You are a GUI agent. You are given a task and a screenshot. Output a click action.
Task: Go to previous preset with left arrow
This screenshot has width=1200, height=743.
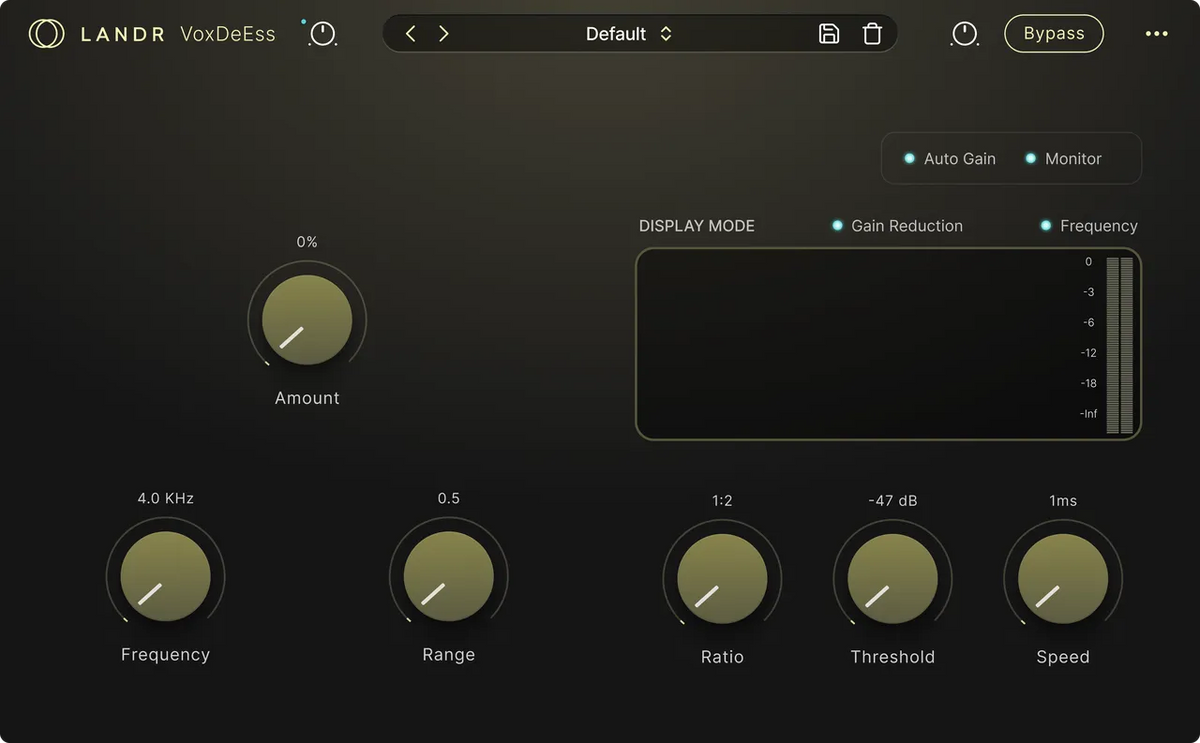(410, 34)
